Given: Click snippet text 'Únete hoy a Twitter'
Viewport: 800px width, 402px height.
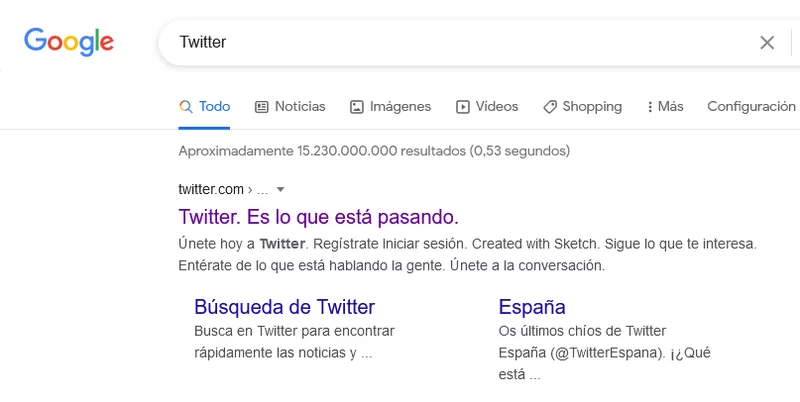Looking at the screenshot, I should tap(242, 244).
